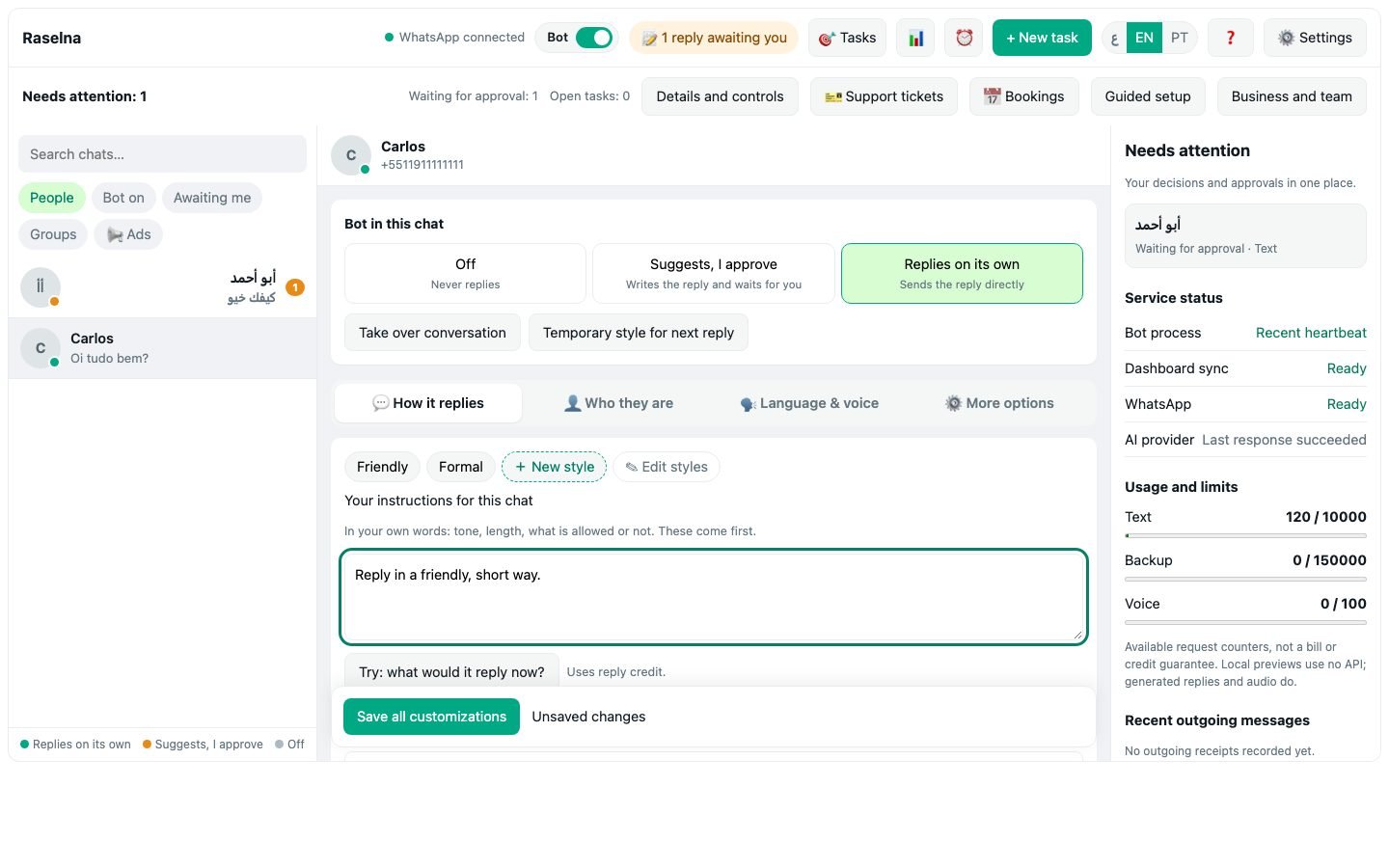
Task: Open the Carlos chat in list
Action: (162, 348)
